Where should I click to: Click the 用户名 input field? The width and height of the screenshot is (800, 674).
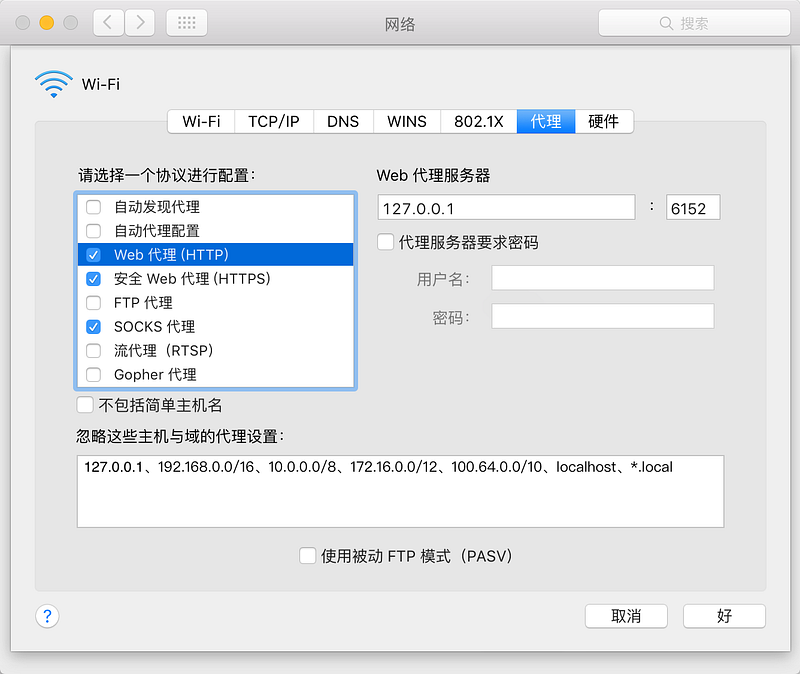tap(603, 278)
